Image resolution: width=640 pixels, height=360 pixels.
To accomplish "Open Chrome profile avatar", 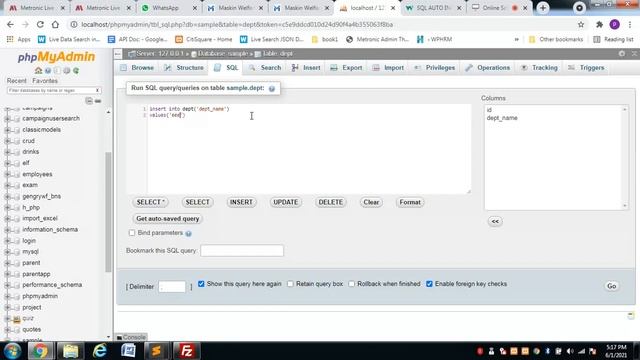I will [x=614, y=24].
